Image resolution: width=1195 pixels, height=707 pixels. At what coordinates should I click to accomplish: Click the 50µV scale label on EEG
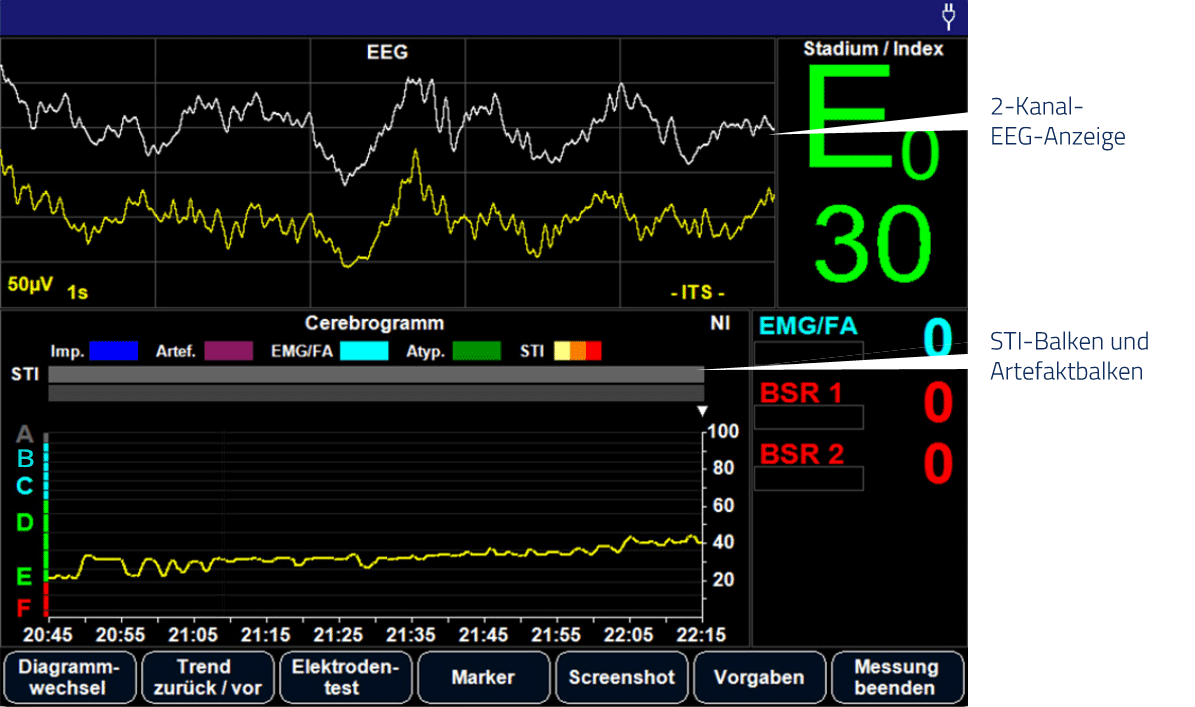click(30, 284)
